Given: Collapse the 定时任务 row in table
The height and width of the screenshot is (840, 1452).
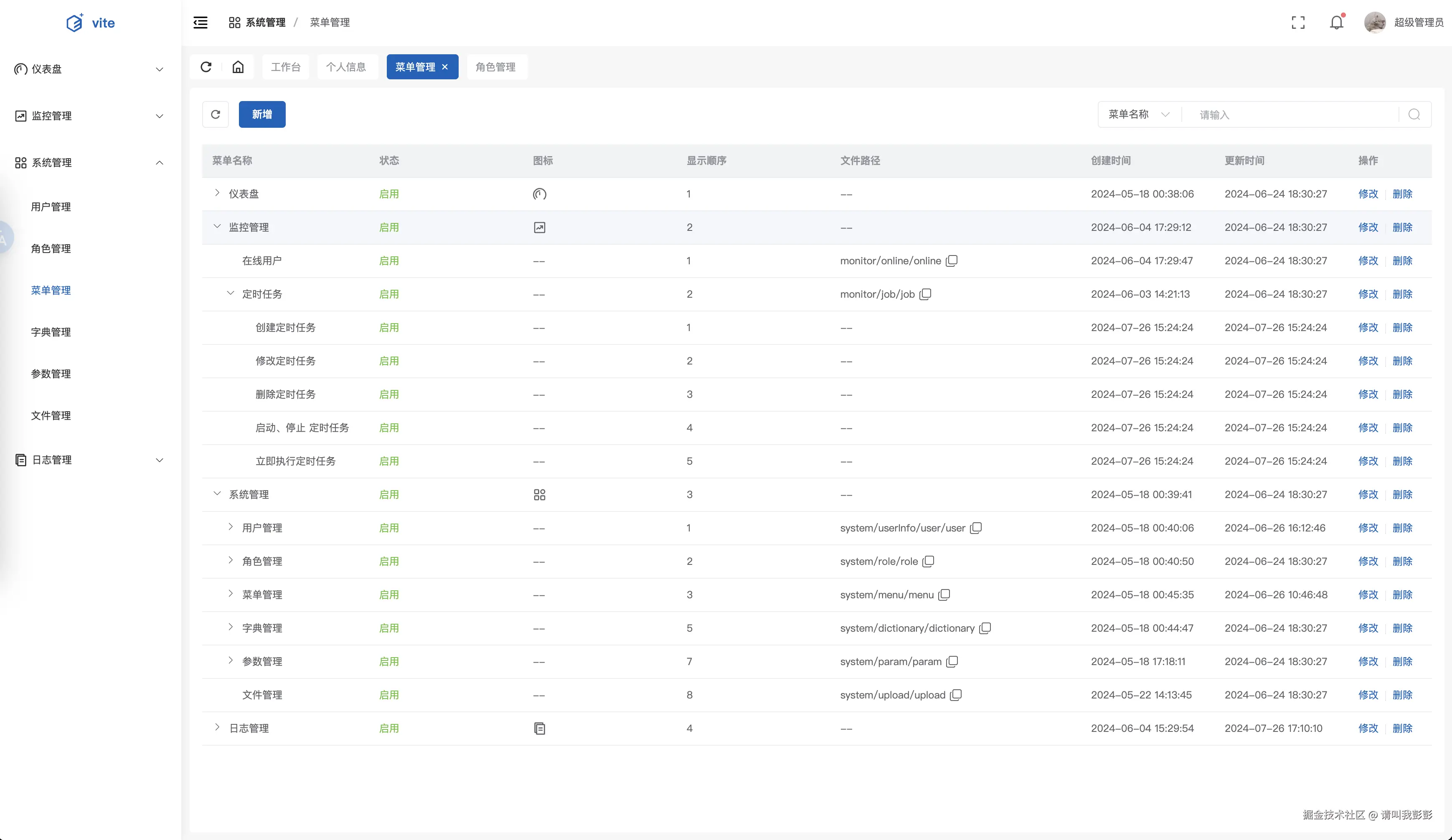Looking at the screenshot, I should coord(231,293).
